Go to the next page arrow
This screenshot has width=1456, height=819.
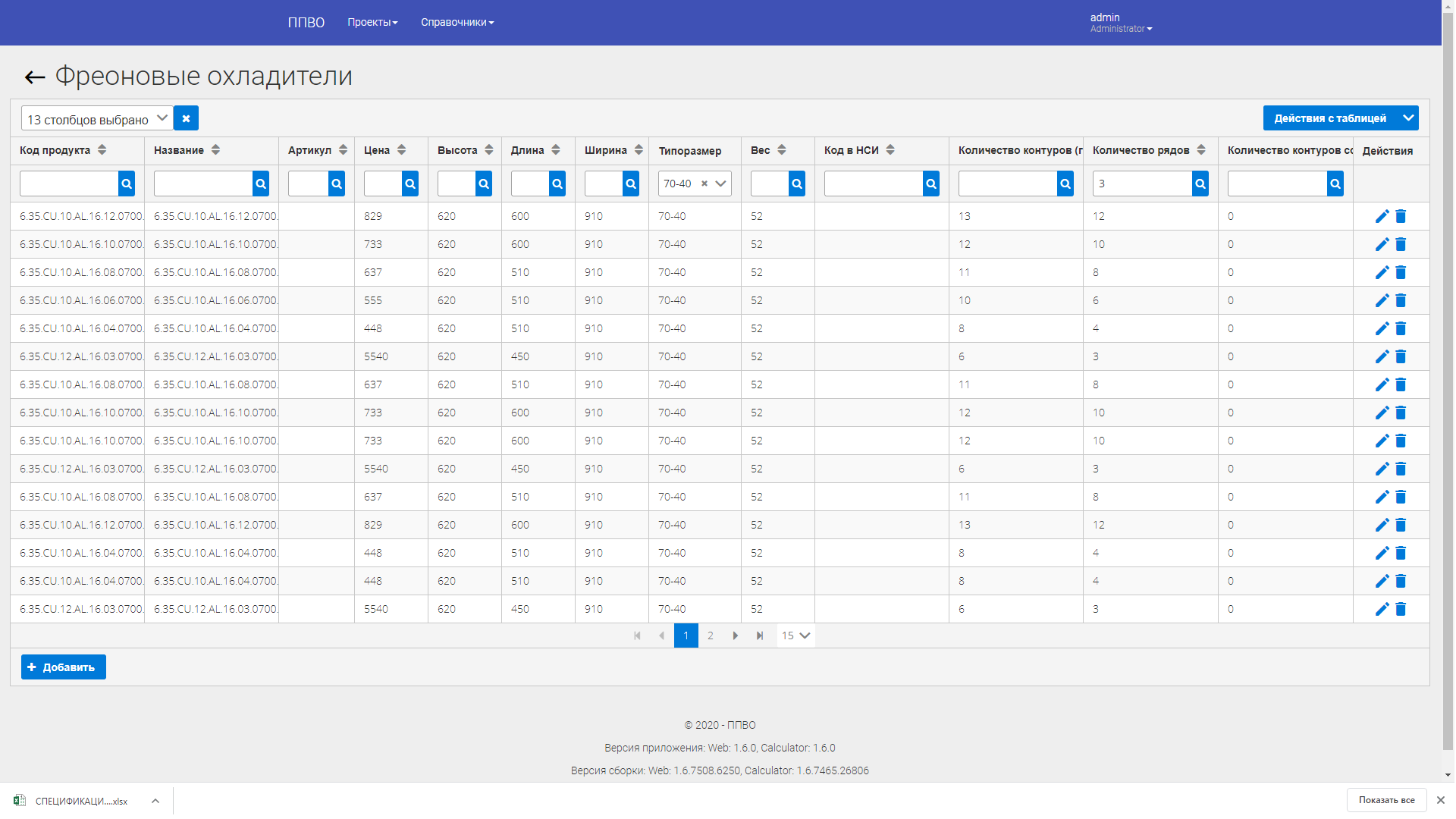click(x=735, y=635)
